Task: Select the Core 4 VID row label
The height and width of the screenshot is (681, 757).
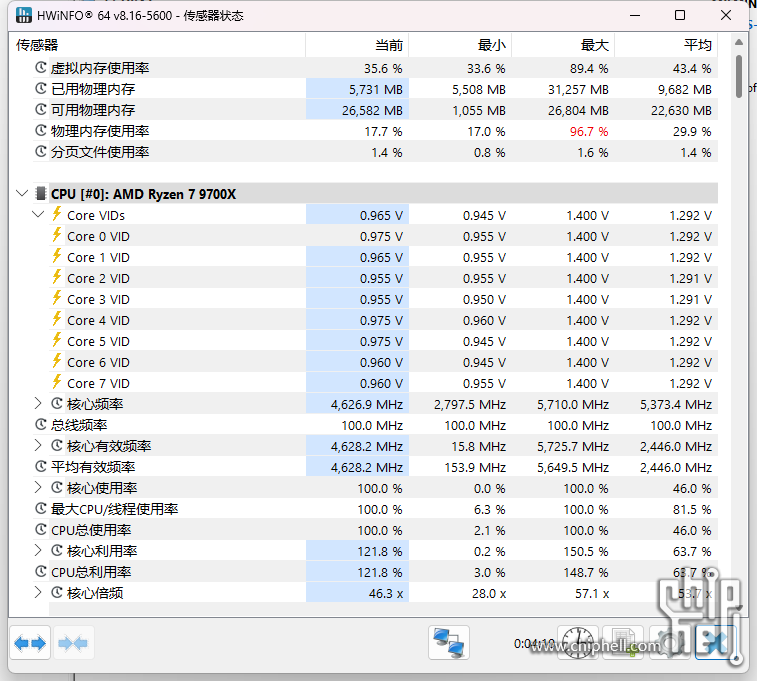Action: pos(98,320)
